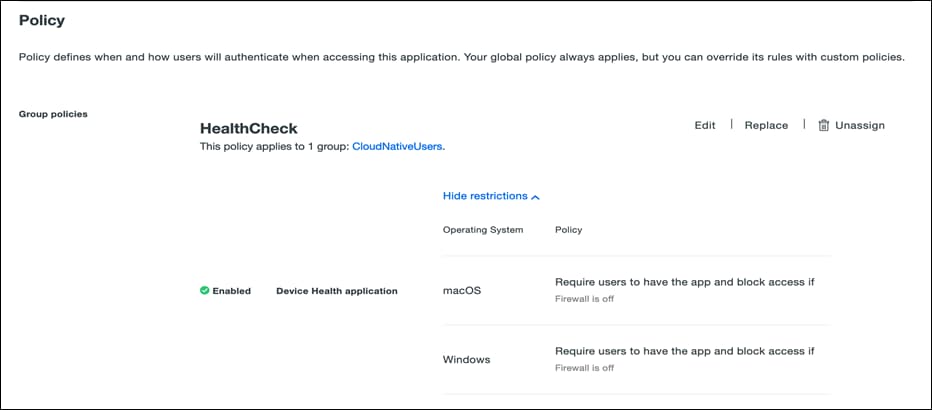Replace the HealthCheck policy
The width and height of the screenshot is (932, 410).
point(766,125)
